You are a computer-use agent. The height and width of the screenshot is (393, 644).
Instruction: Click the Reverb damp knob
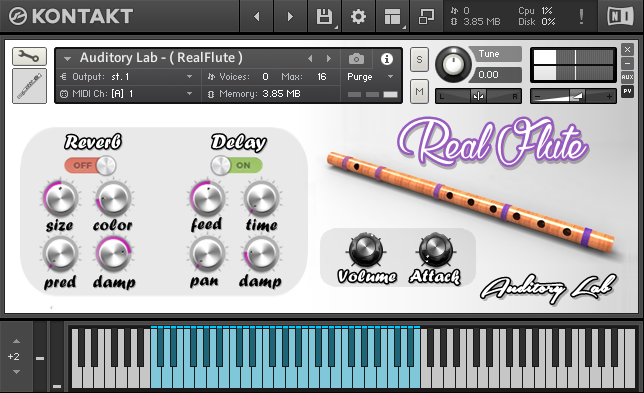113,254
